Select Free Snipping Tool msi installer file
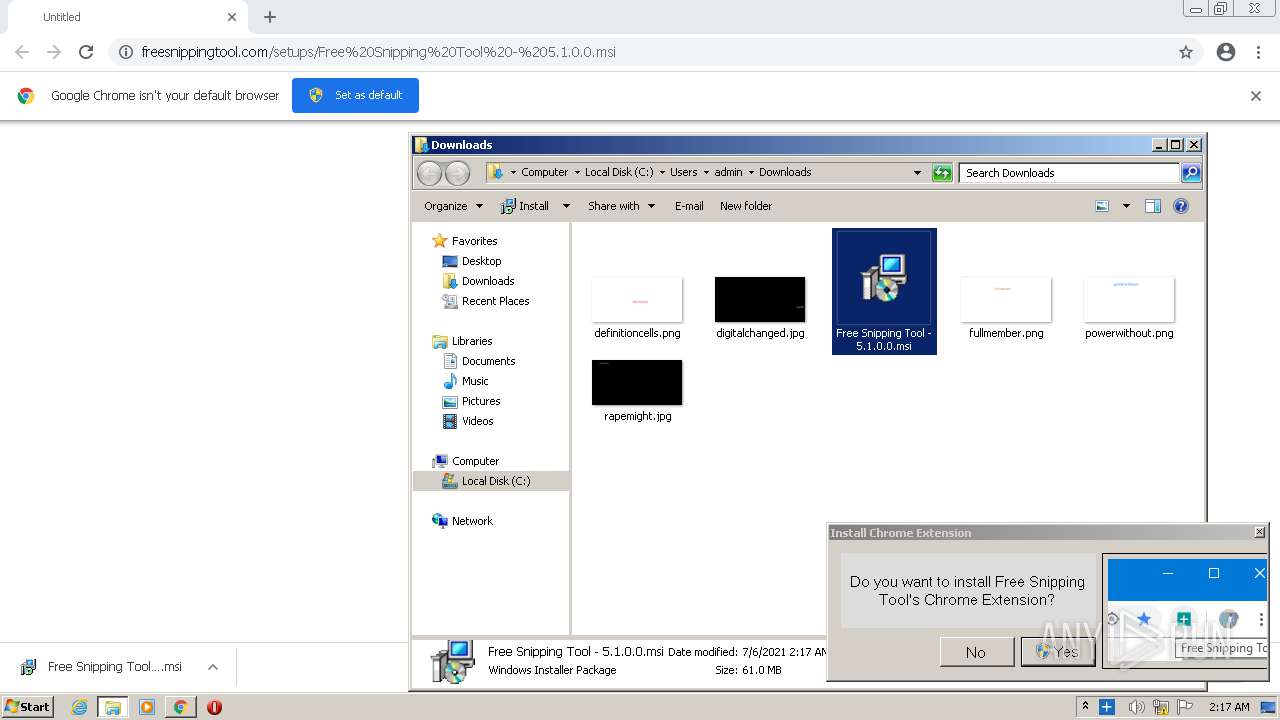The height and width of the screenshot is (720, 1280). coord(884,291)
